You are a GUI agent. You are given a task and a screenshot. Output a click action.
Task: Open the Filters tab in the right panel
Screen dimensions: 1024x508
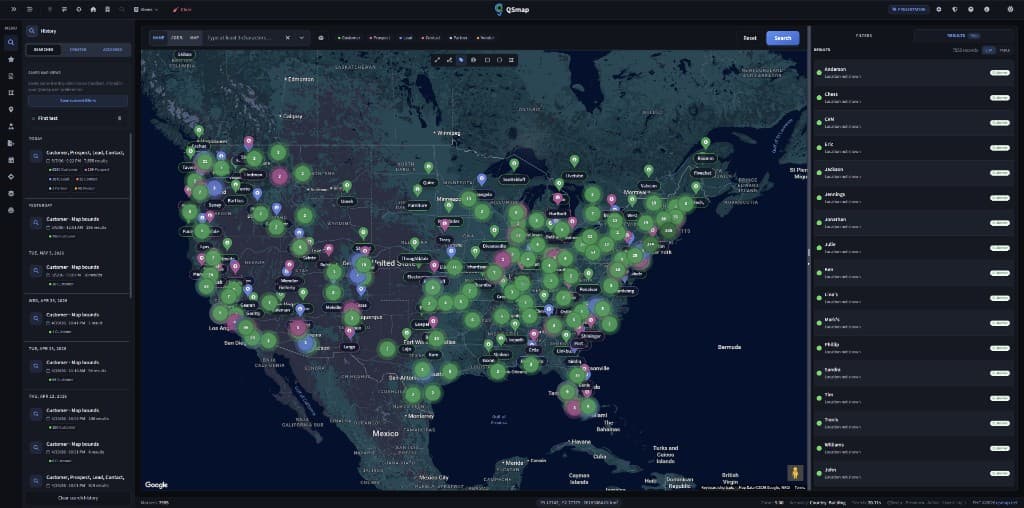863,35
